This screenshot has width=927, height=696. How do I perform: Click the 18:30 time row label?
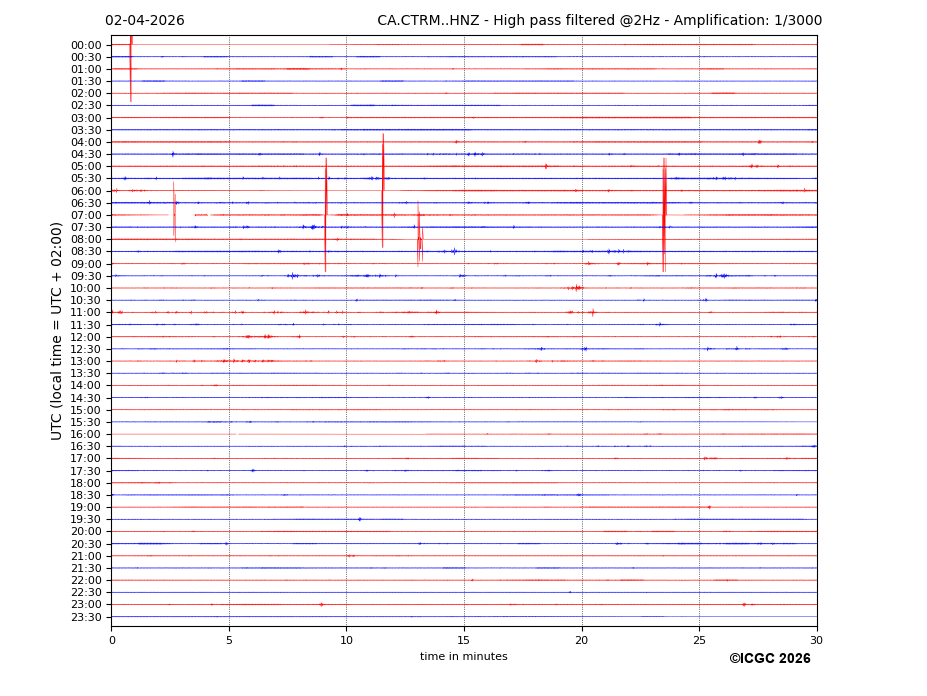point(85,495)
